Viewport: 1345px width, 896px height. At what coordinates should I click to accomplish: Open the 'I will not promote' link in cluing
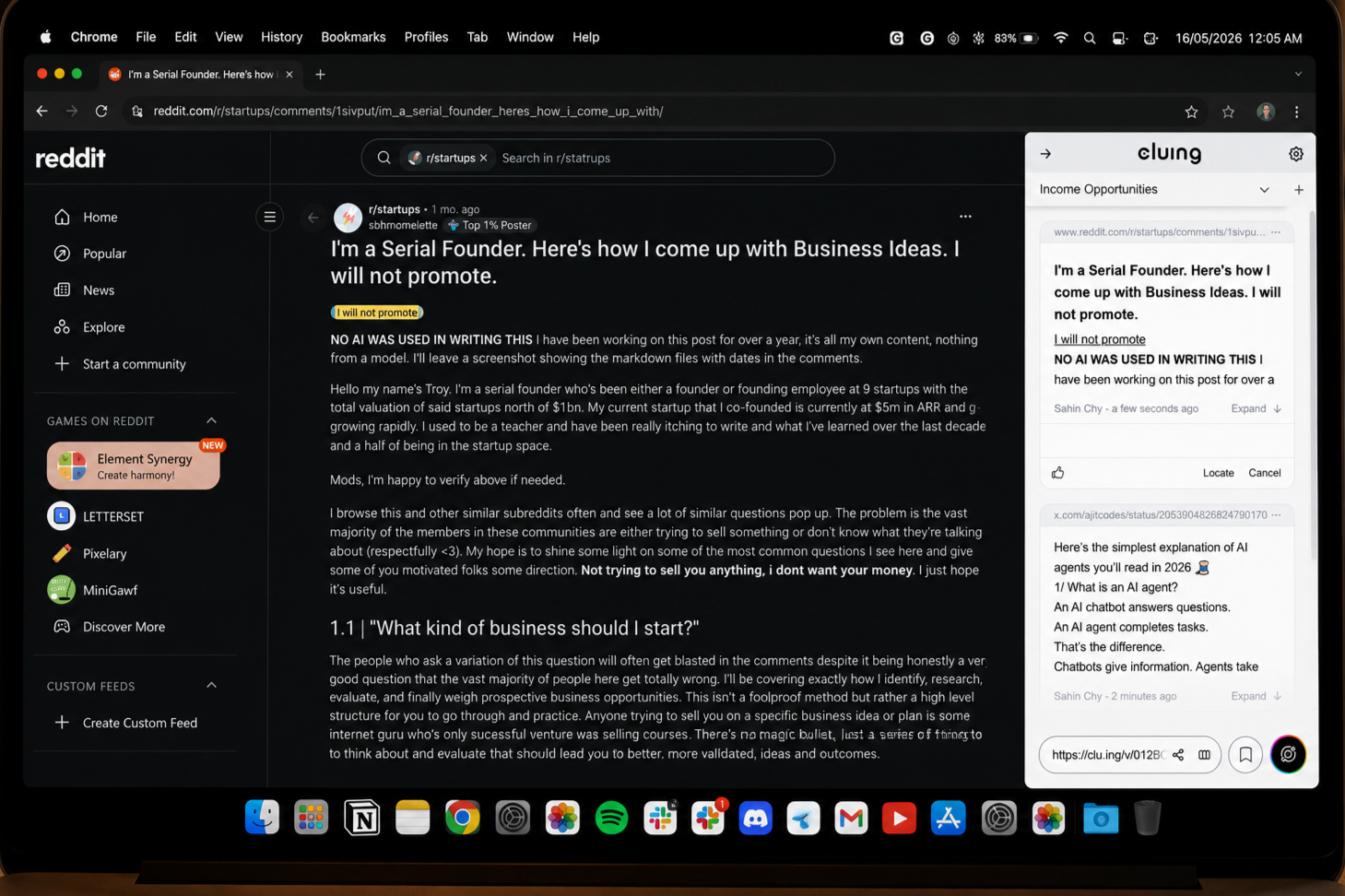pyautogui.click(x=1100, y=339)
